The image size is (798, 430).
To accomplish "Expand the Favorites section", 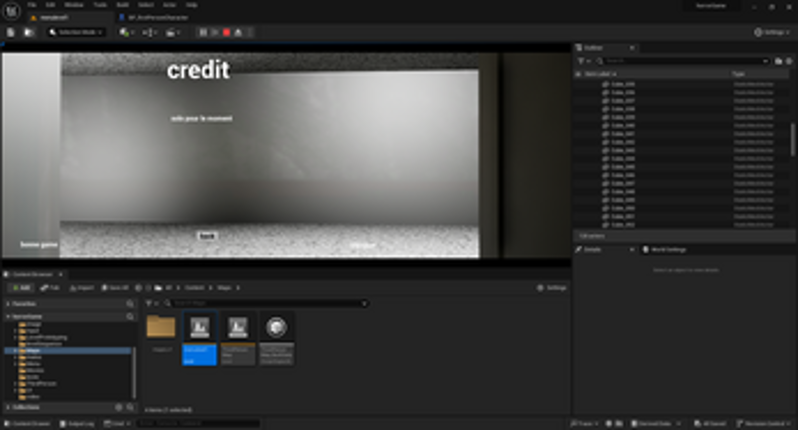I will click(x=8, y=303).
